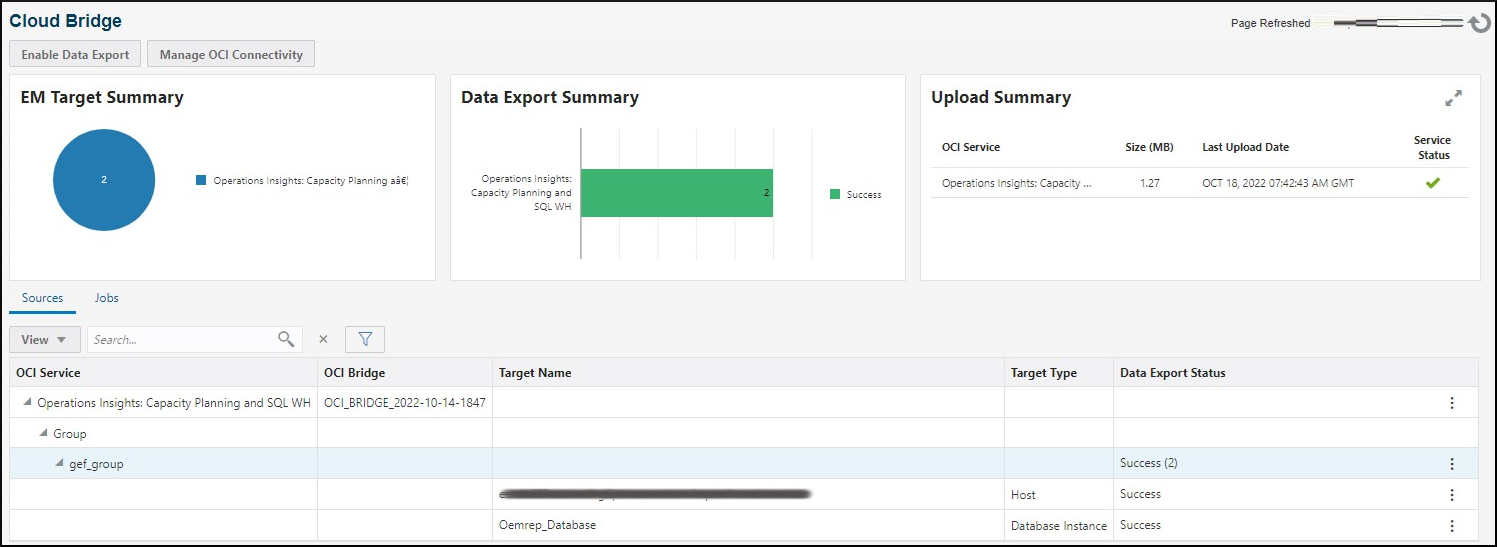1497x547 pixels.
Task: Open actions menu for Operations Insights row
Action: click(x=1452, y=403)
